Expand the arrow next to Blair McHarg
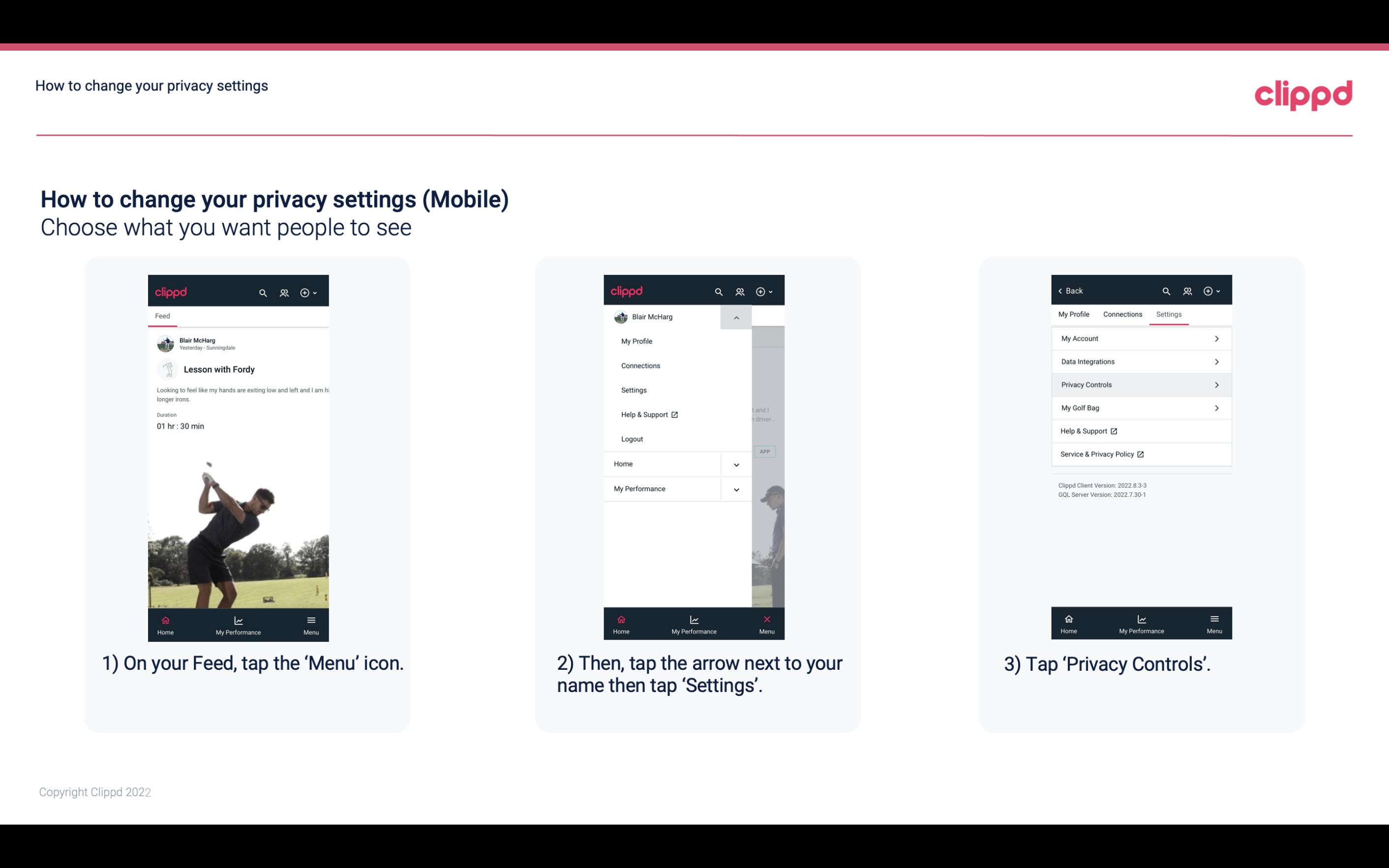1389x868 pixels. click(x=738, y=317)
